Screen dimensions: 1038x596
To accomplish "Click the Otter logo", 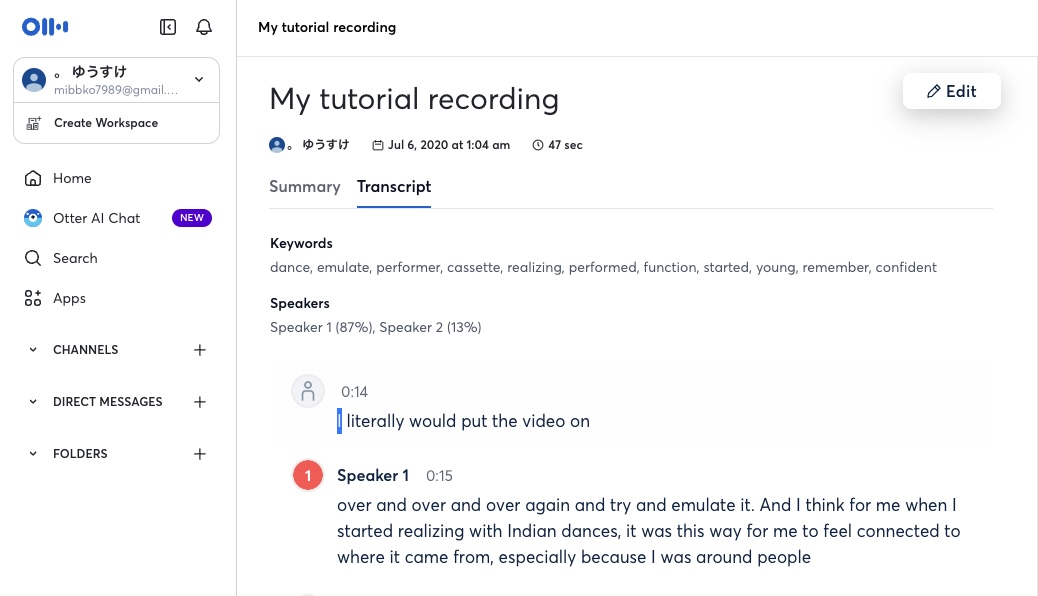I will pos(45,26).
